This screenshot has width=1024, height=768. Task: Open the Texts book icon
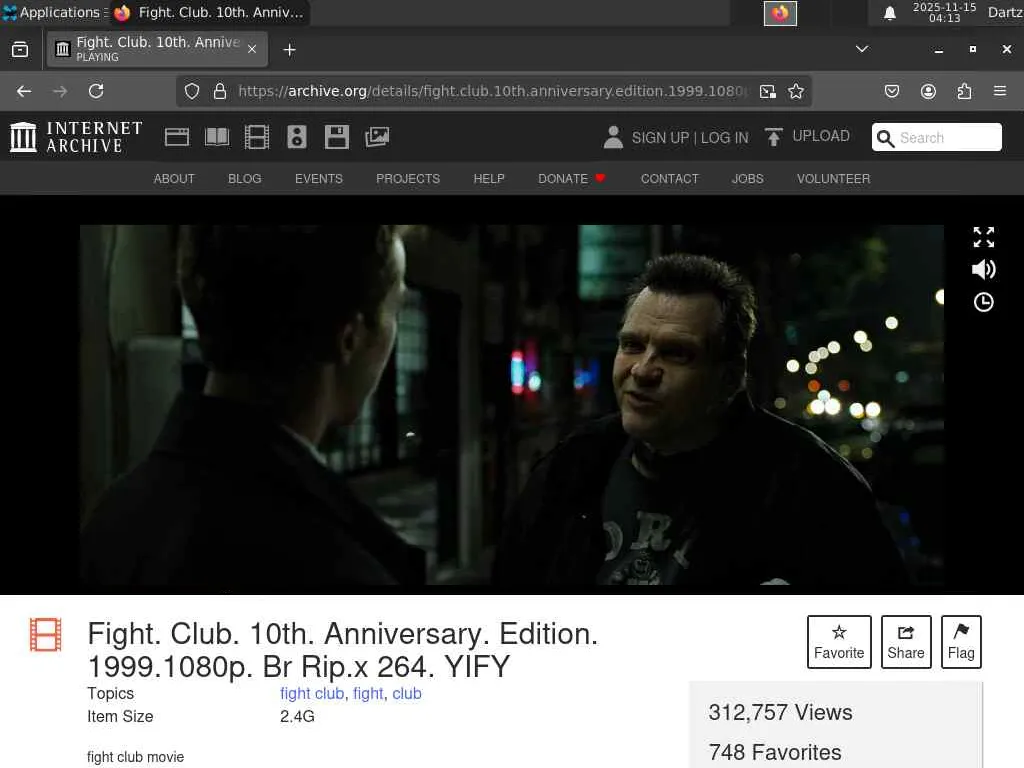tap(217, 137)
